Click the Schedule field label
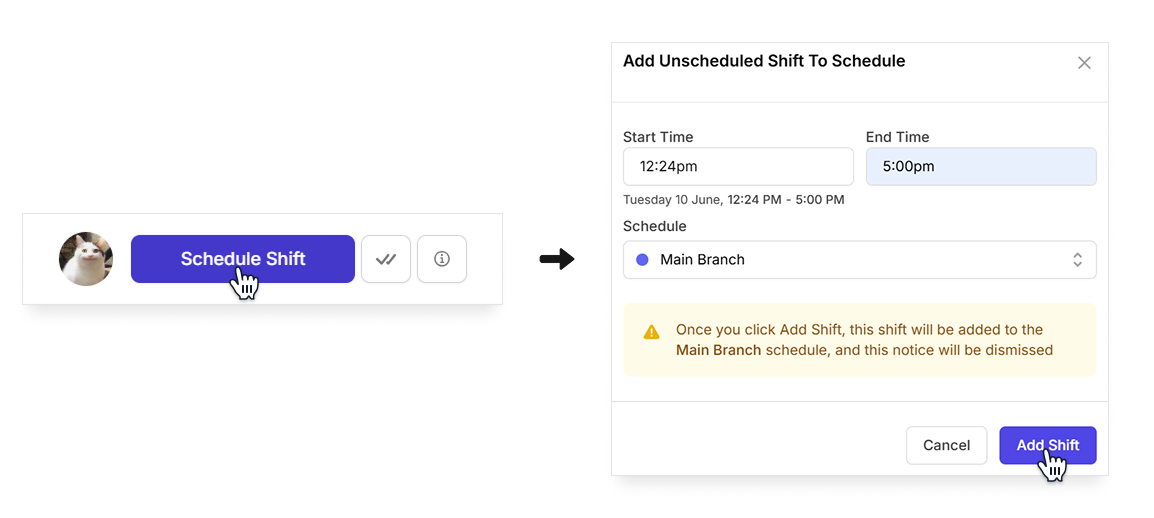The width and height of the screenshot is (1154, 518). (x=654, y=226)
